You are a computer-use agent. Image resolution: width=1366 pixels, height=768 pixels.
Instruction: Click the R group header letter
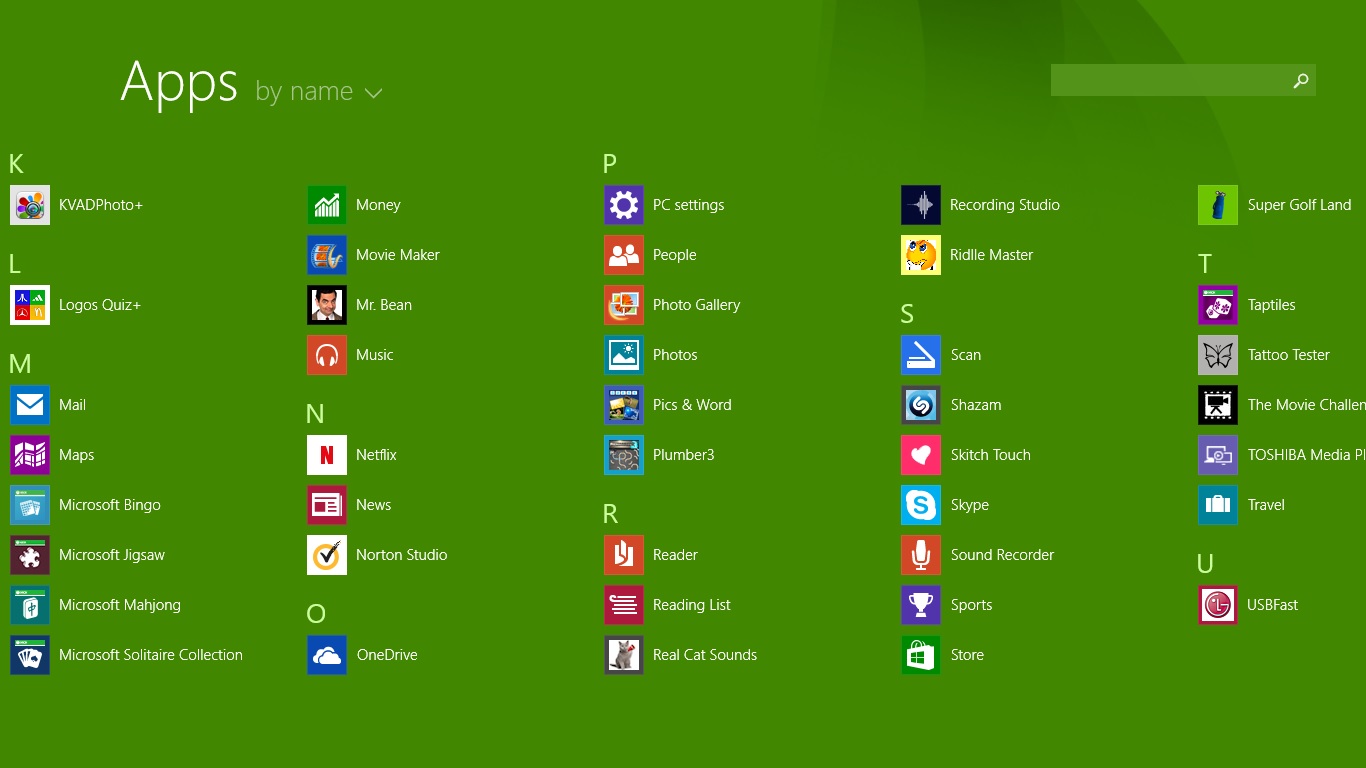610,514
